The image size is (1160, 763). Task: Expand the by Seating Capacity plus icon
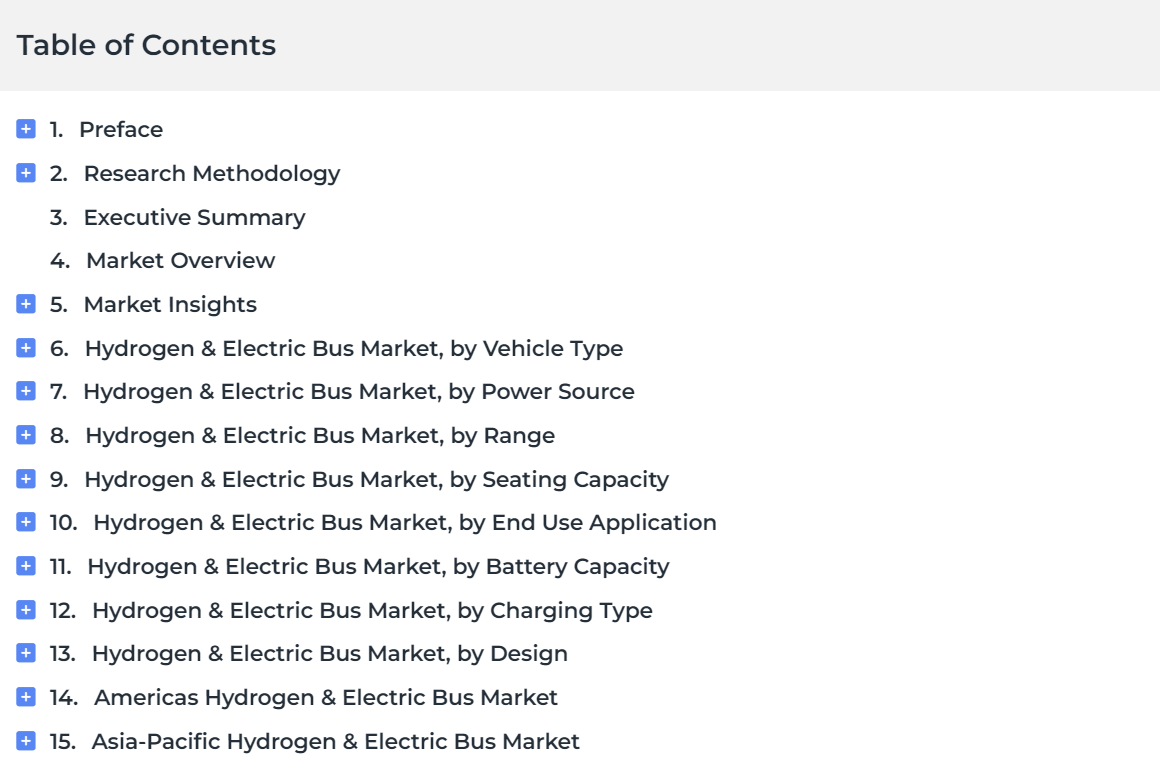pos(26,478)
